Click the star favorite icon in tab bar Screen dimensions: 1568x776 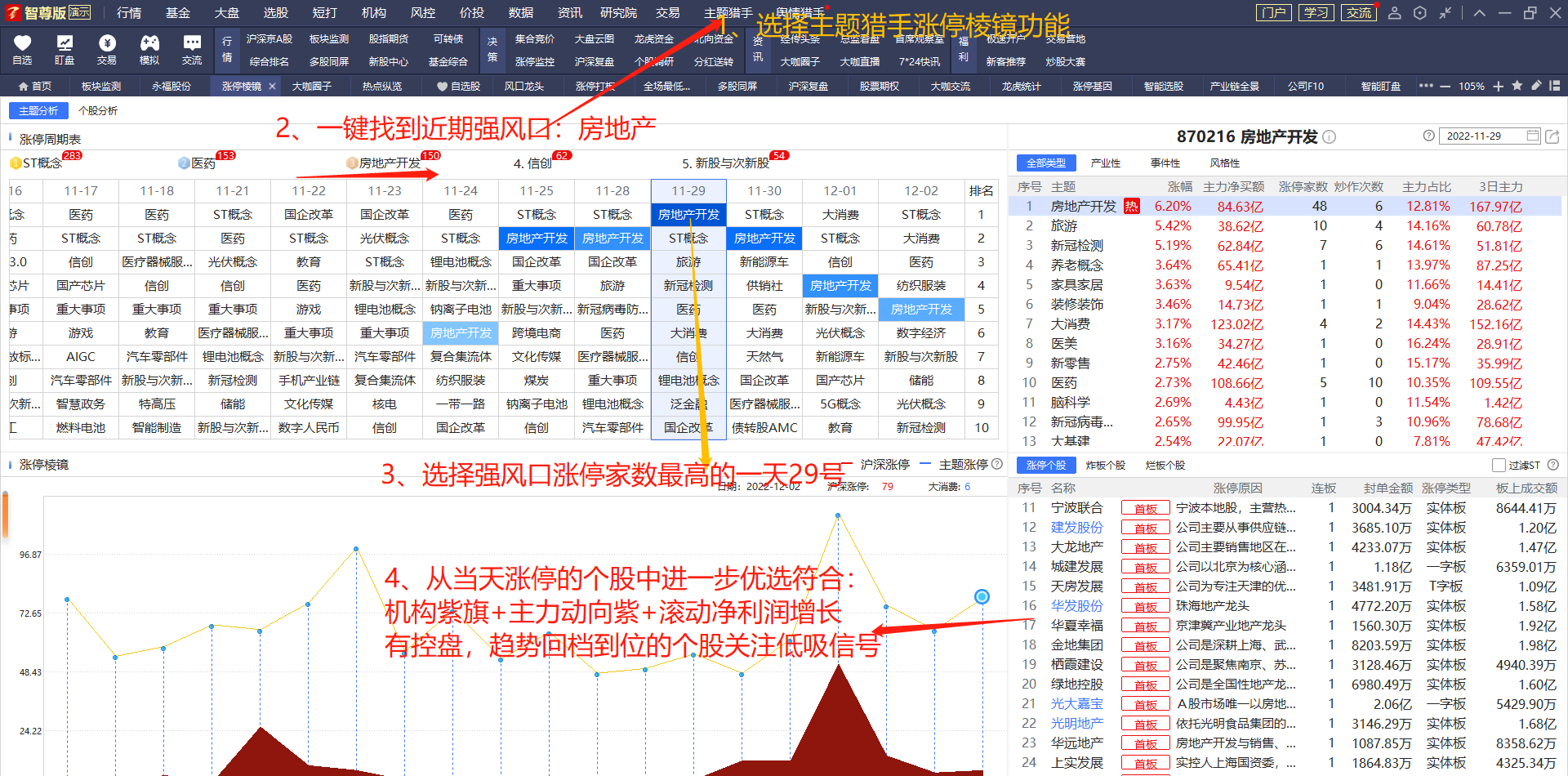(x=1517, y=86)
